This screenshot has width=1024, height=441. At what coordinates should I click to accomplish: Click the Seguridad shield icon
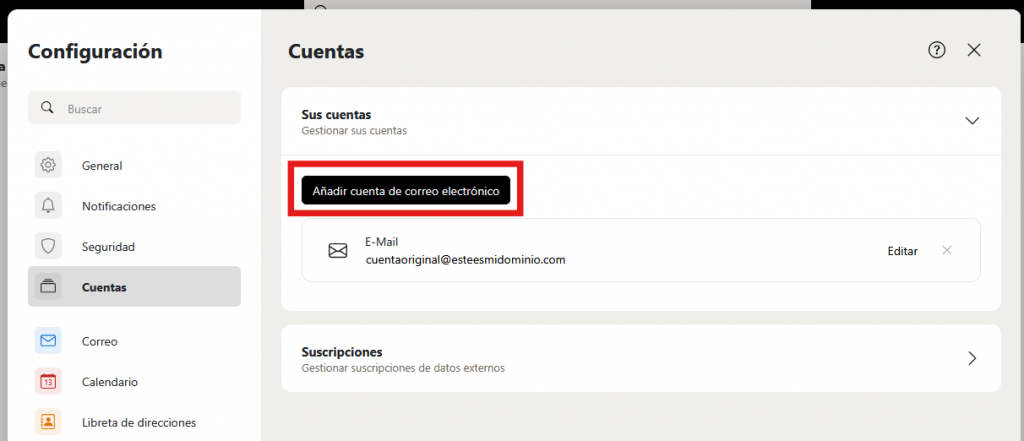48,246
